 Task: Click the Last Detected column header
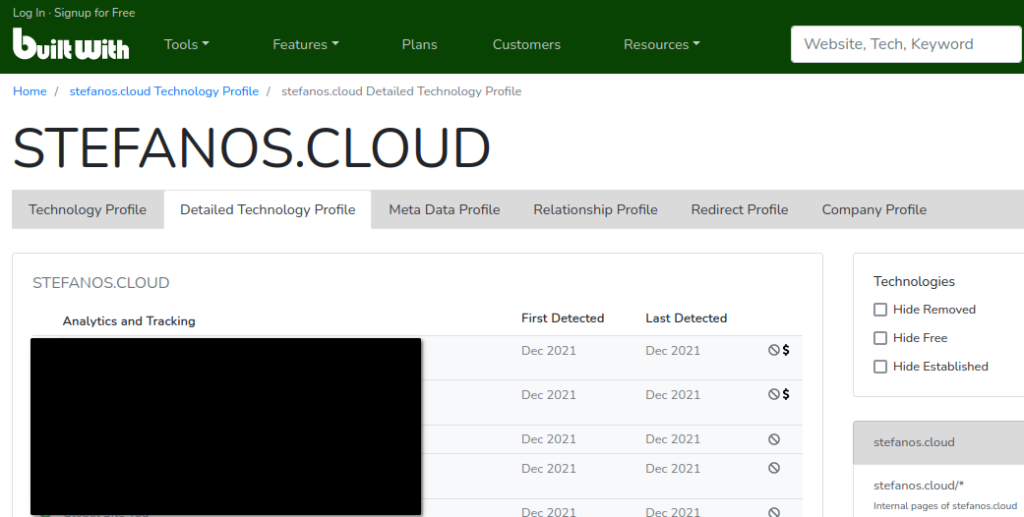coord(686,318)
